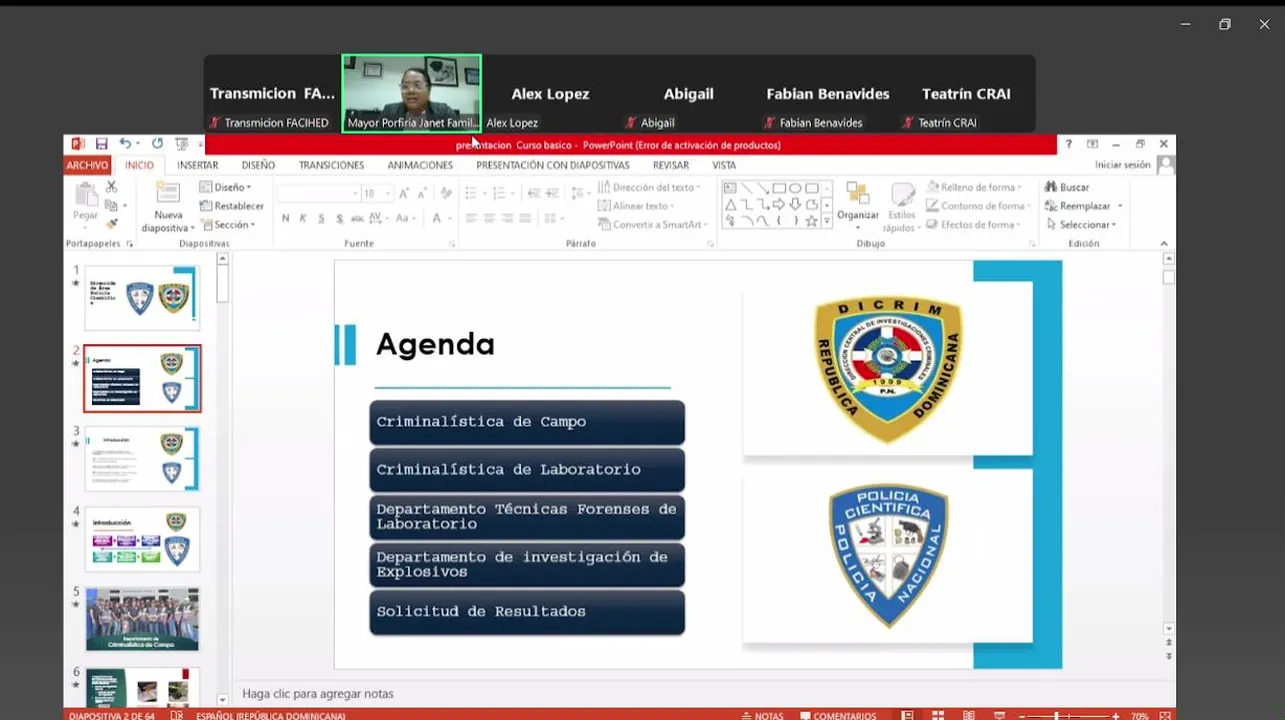
Task: Increase font size with the large A icon
Action: pyautogui.click(x=403, y=193)
